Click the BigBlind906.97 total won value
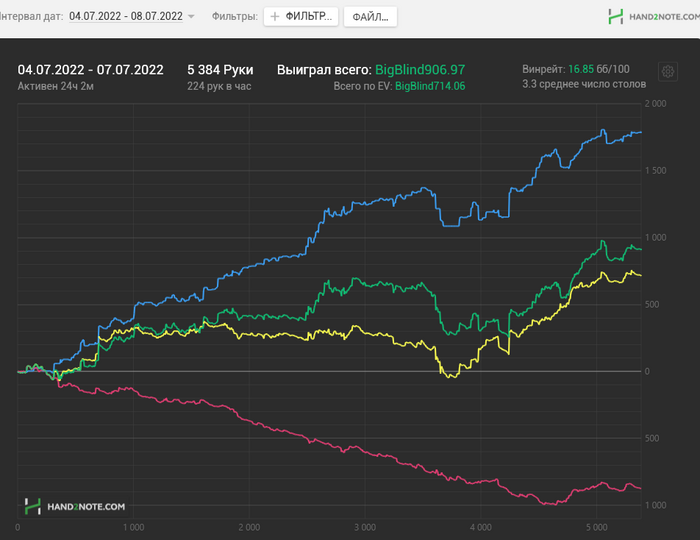This screenshot has width=700, height=540. (420, 70)
